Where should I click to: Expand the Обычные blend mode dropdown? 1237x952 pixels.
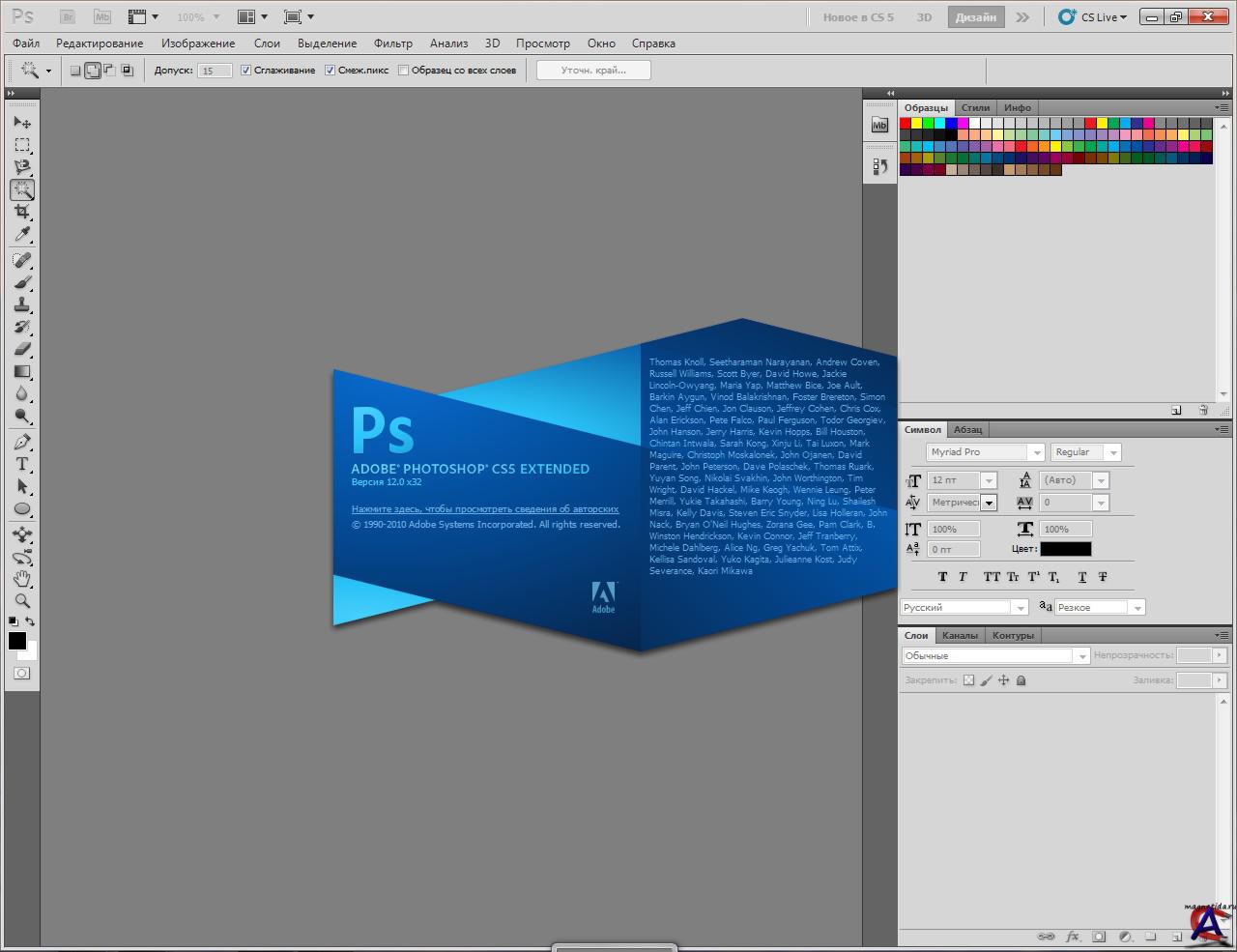tap(1081, 656)
